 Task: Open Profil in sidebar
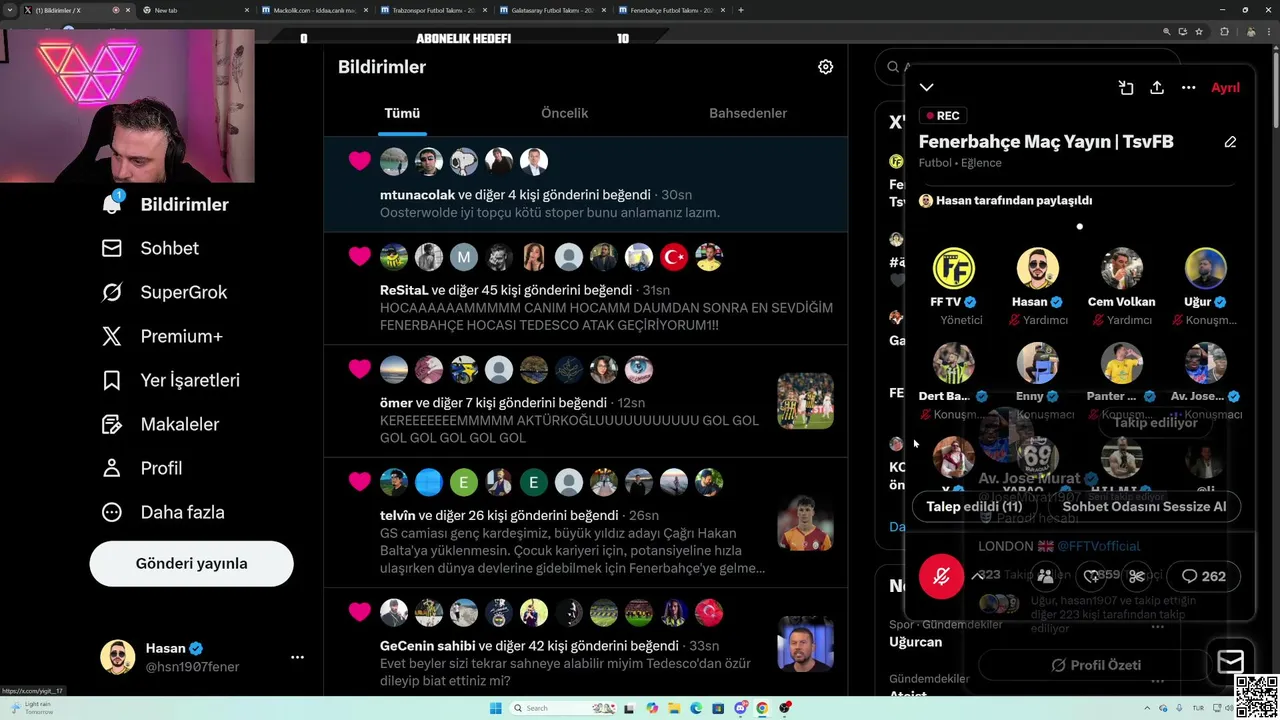142,468
